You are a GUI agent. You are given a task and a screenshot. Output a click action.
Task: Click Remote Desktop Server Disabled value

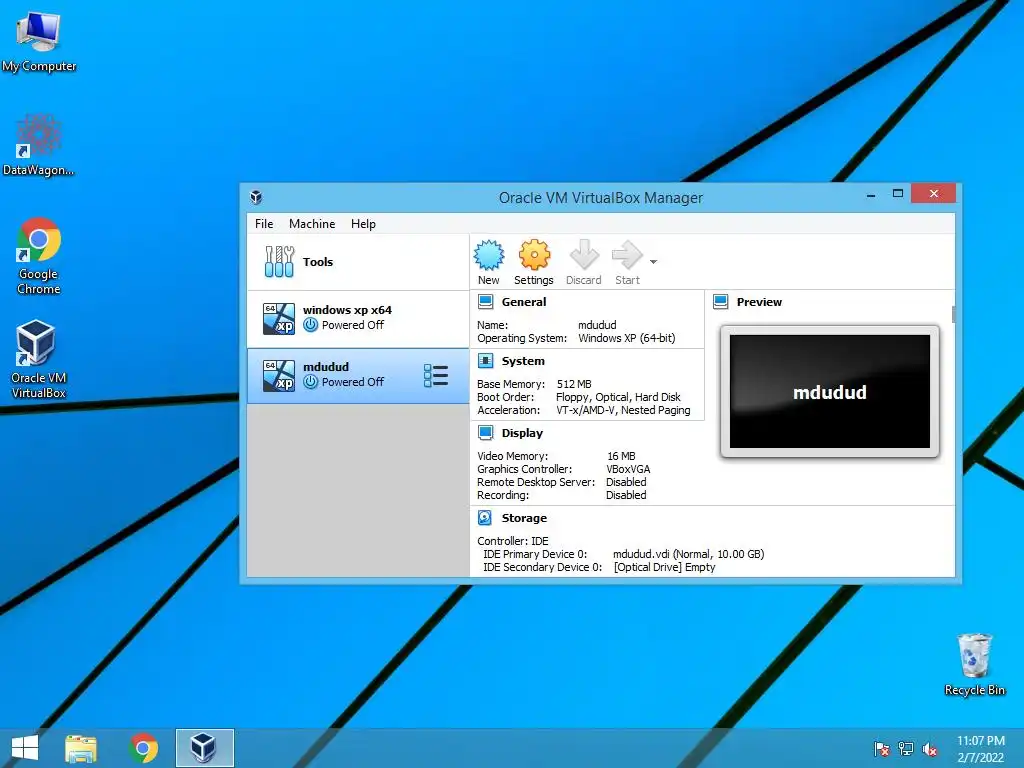coord(626,482)
